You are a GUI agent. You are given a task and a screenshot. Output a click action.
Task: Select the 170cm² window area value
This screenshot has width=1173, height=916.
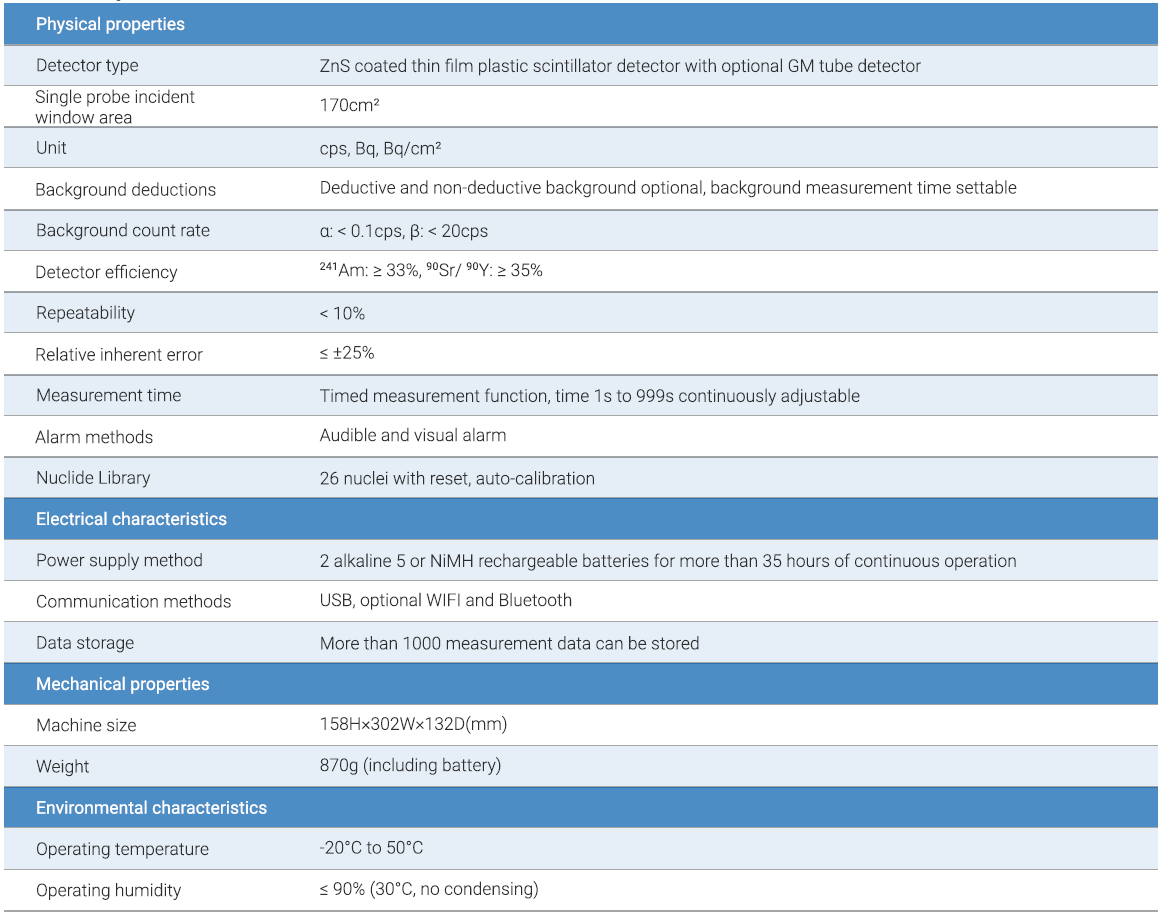point(348,105)
